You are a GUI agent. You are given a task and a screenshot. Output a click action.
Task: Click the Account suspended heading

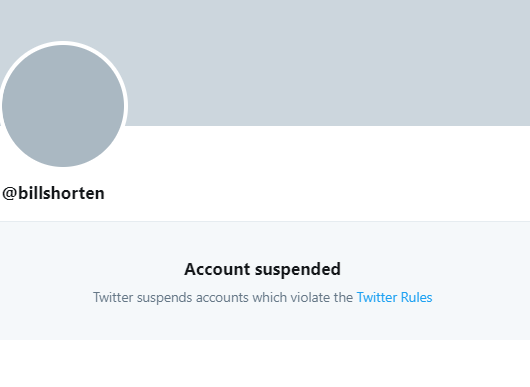tap(262, 269)
